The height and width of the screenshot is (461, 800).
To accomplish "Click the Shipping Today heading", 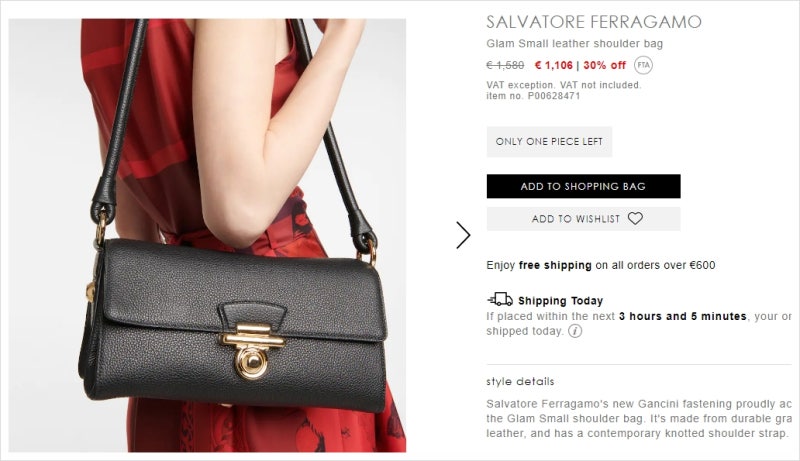I will click(x=560, y=301).
